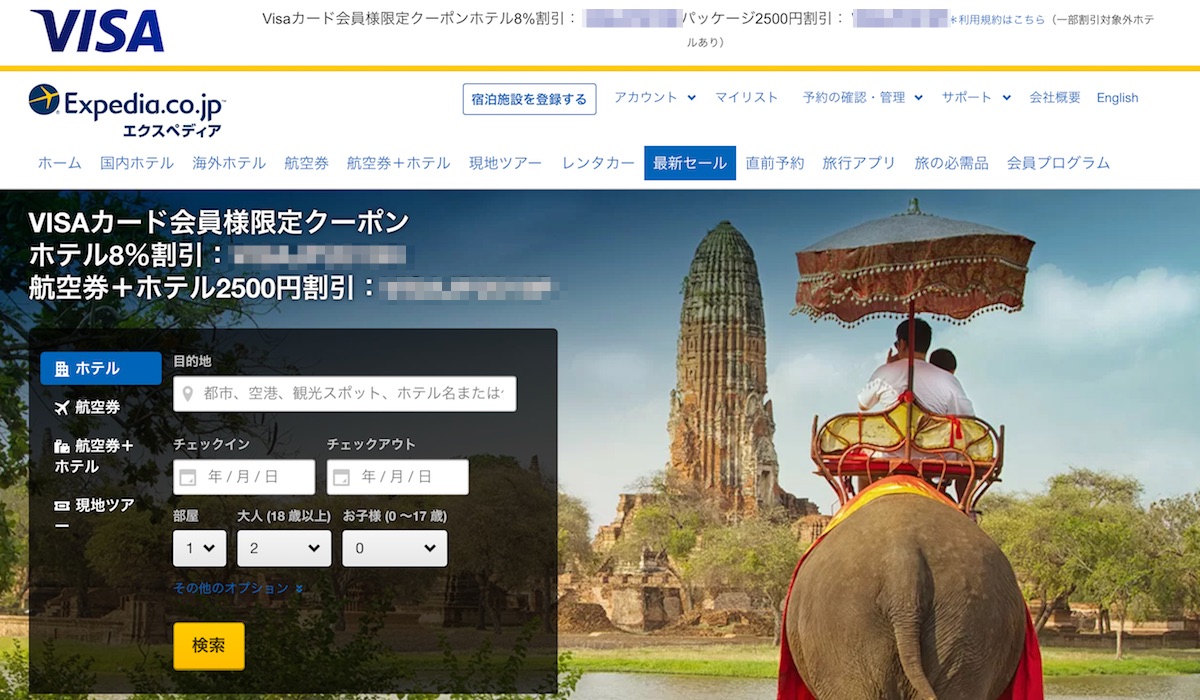Open 旅の必需品 in the navigation bar
Viewport: 1200px width, 700px height.
(952, 163)
